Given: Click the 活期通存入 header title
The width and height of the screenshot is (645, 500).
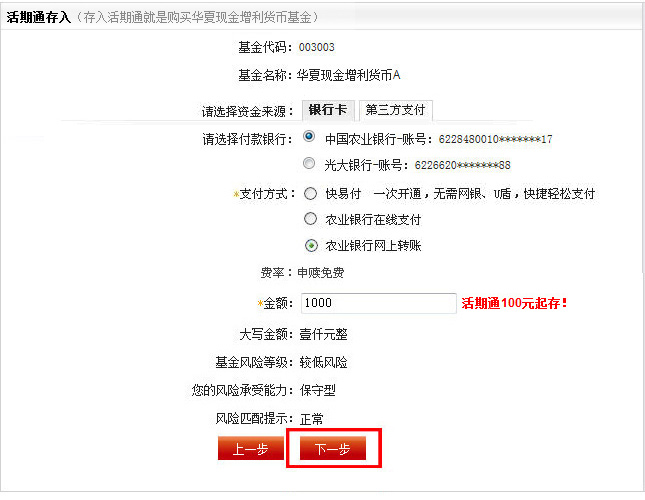Looking at the screenshot, I should point(39,17).
